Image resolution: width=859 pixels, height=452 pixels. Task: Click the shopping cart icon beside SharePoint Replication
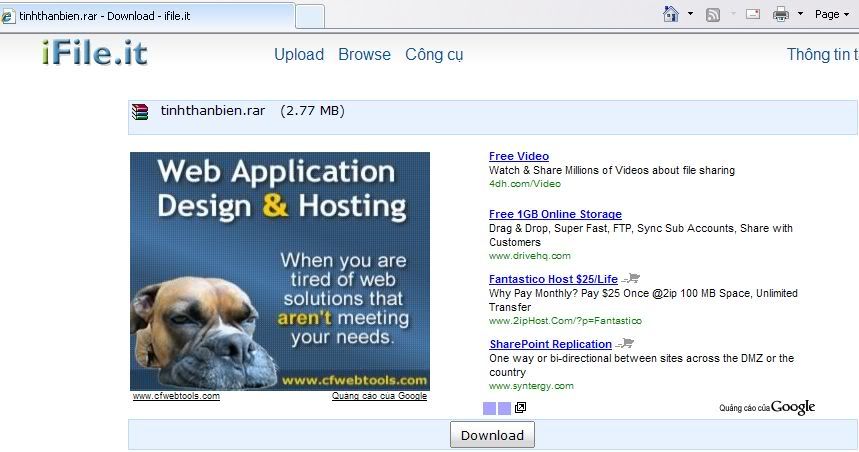(x=625, y=345)
